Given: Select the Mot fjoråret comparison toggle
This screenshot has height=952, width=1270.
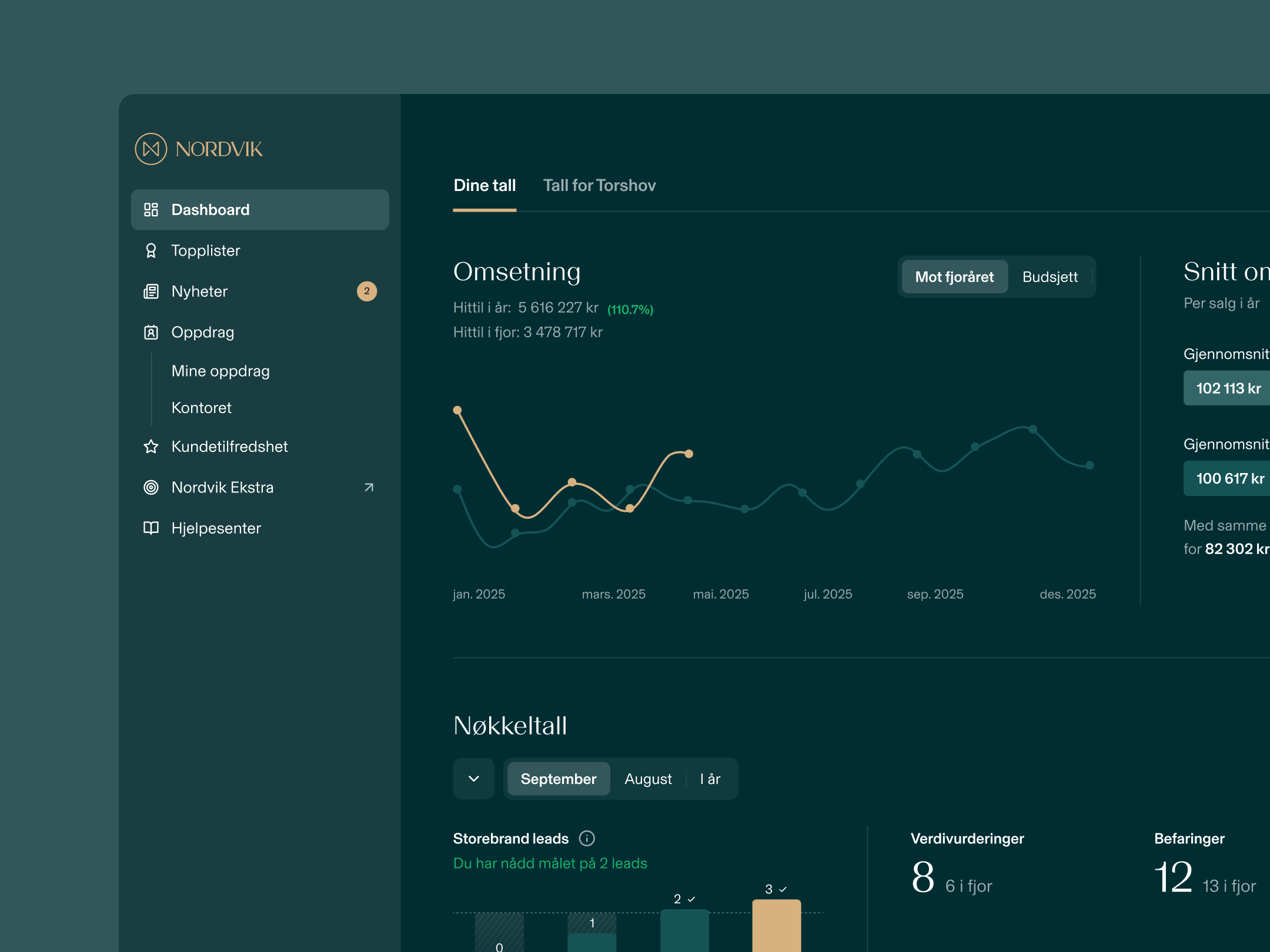Looking at the screenshot, I should pyautogui.click(x=954, y=277).
